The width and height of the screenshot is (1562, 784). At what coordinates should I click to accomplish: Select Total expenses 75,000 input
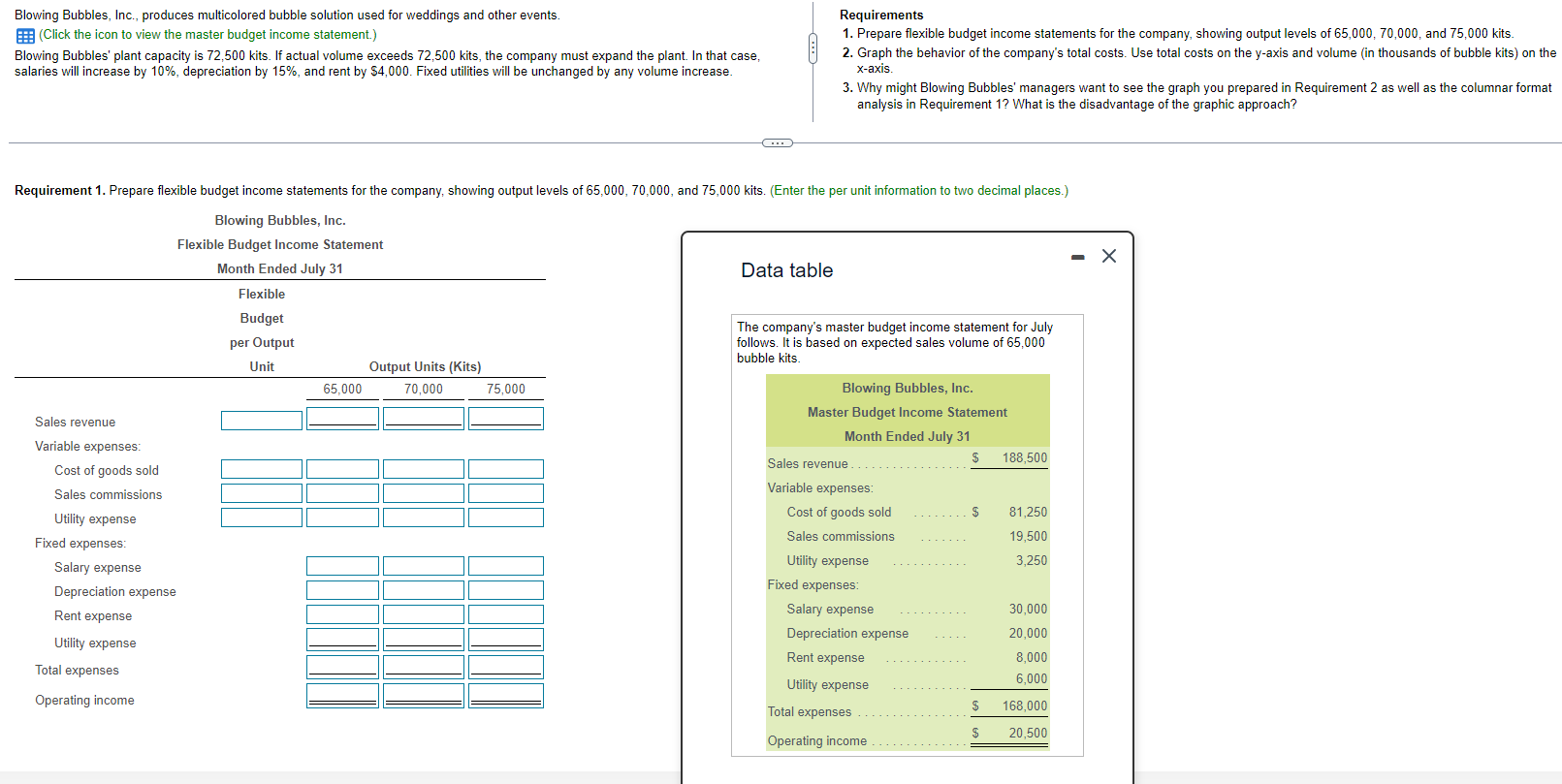pyautogui.click(x=506, y=667)
